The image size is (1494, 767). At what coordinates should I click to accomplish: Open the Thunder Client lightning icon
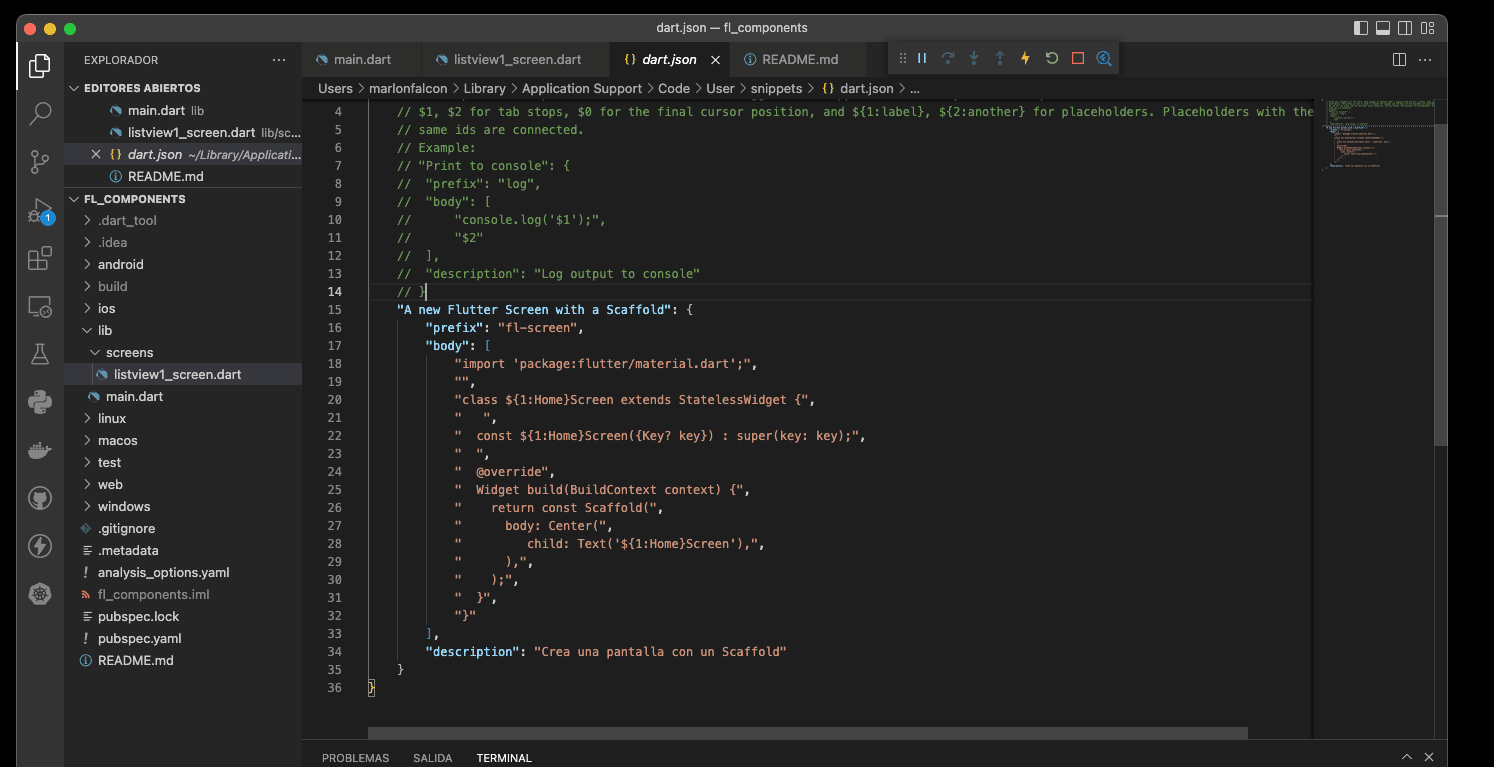tap(40, 546)
